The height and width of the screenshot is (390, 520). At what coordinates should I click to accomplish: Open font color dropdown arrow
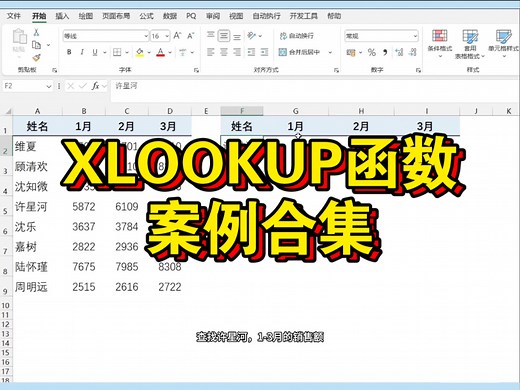(x=170, y=52)
